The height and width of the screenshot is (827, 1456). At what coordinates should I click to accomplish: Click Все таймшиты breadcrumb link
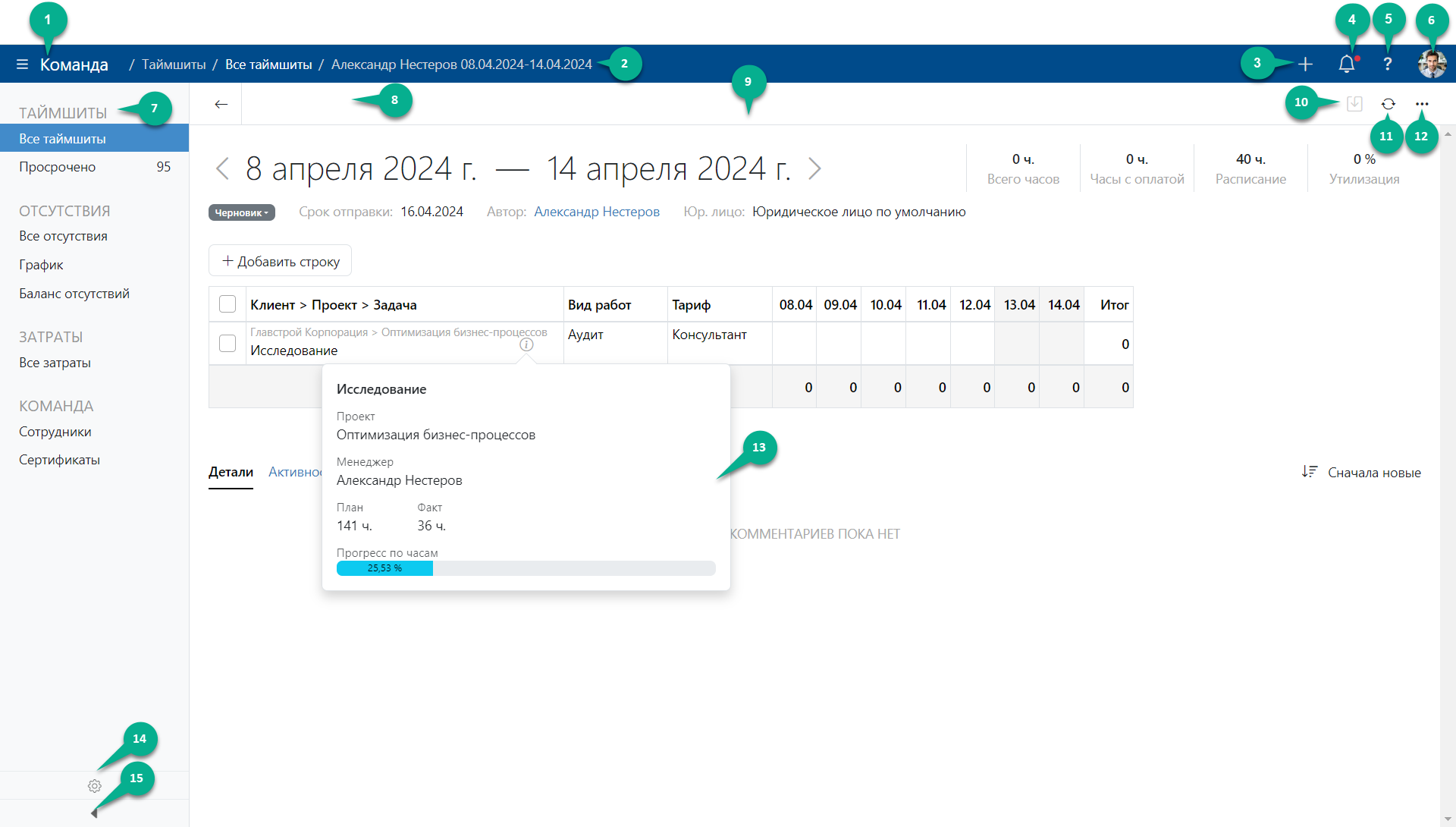point(268,64)
